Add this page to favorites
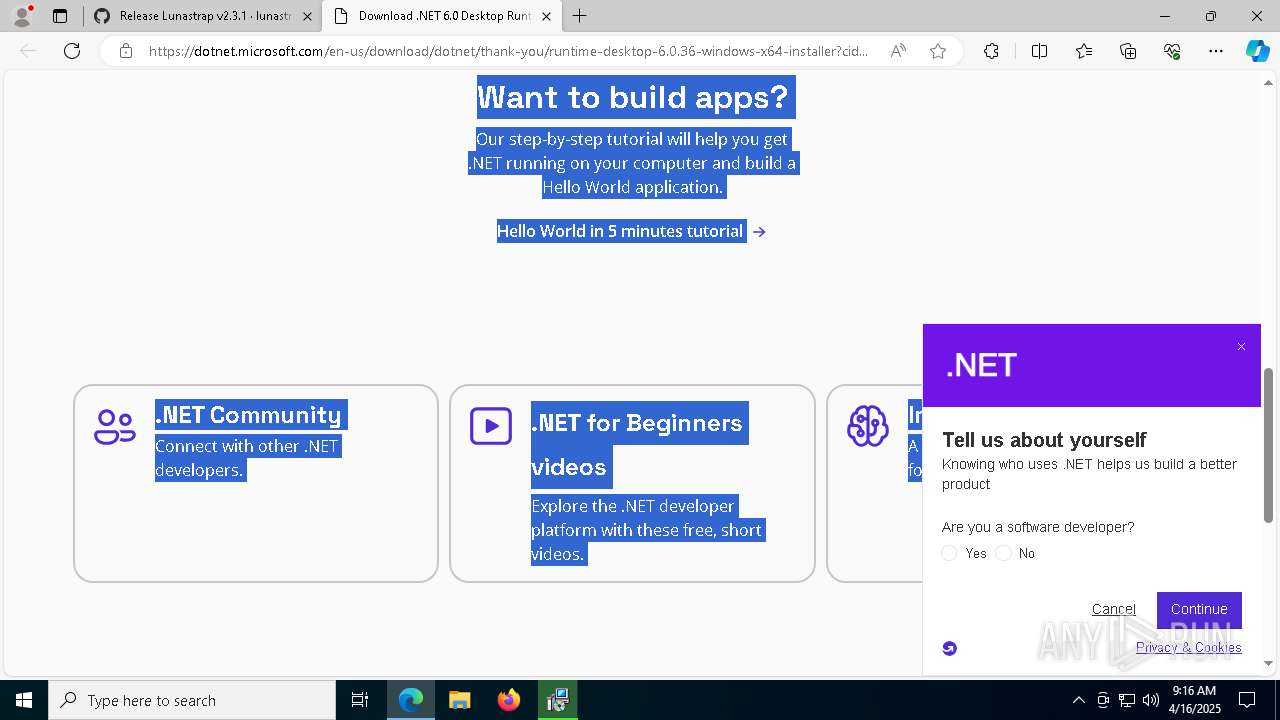 pyautogui.click(x=938, y=51)
